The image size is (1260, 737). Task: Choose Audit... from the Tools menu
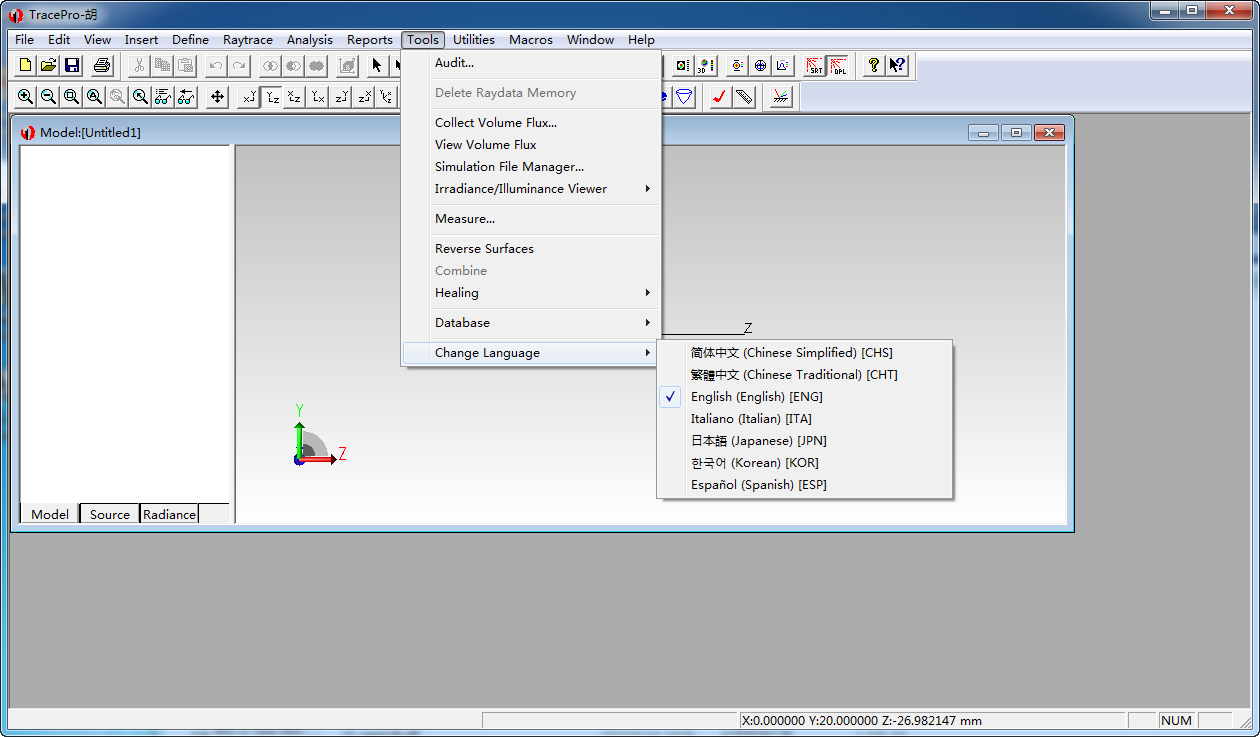[531, 63]
